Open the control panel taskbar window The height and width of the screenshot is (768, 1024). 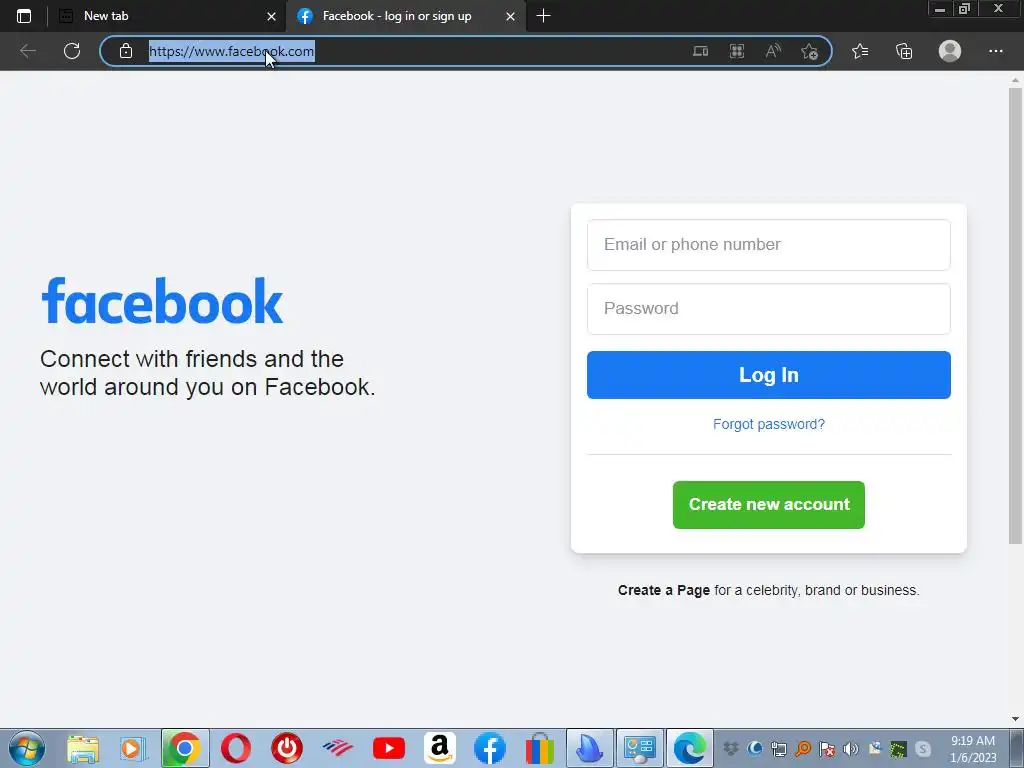point(640,748)
